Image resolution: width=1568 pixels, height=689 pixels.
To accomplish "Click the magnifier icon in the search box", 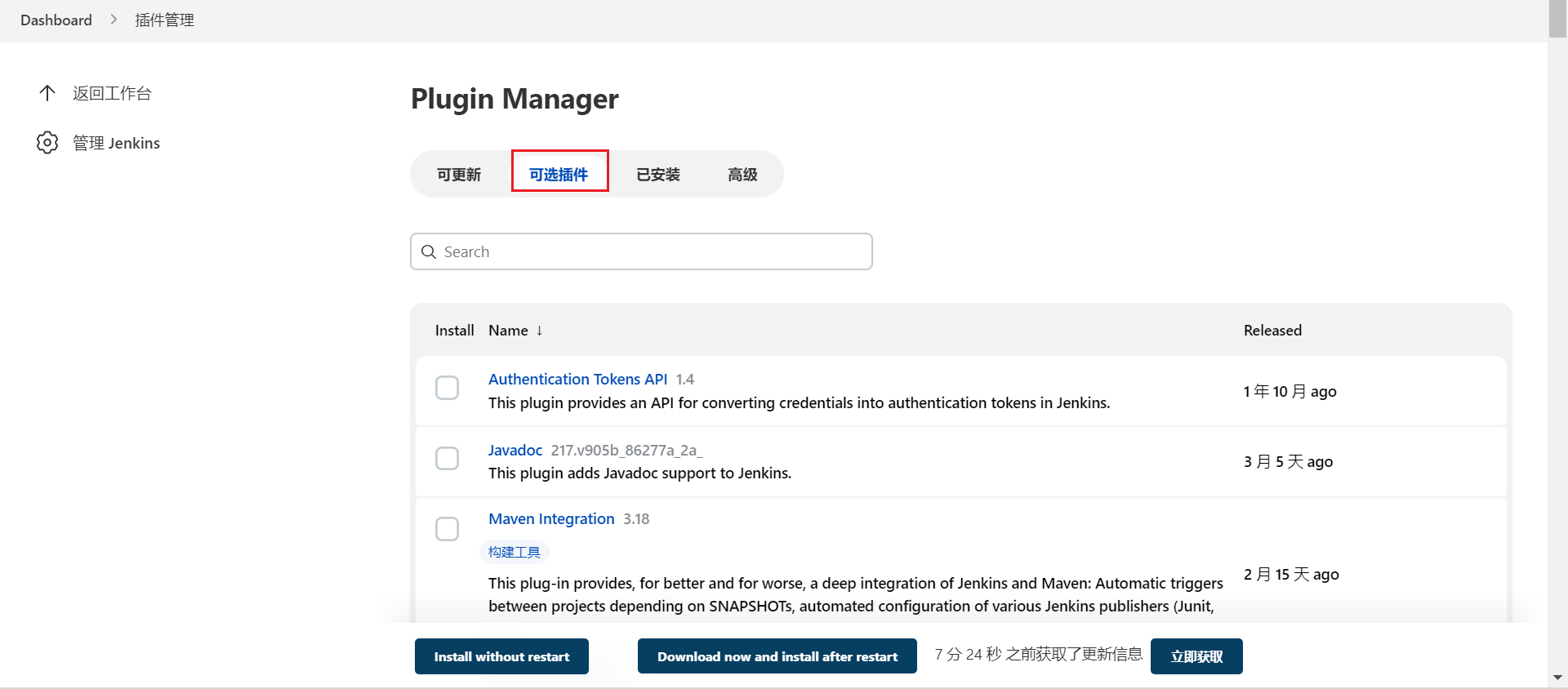I will point(429,251).
